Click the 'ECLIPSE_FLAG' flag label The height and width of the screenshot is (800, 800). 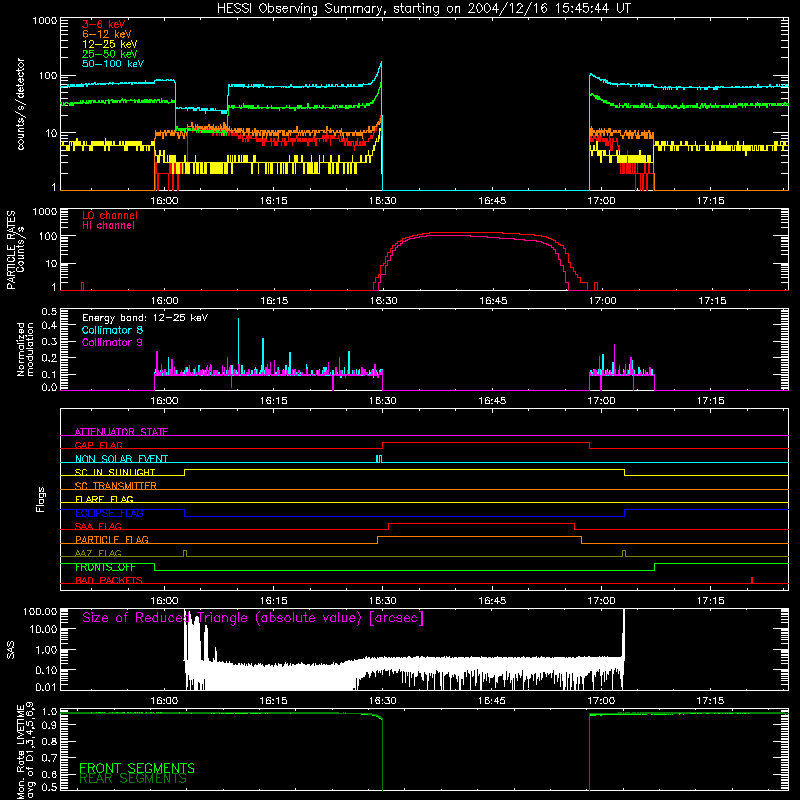pos(109,513)
